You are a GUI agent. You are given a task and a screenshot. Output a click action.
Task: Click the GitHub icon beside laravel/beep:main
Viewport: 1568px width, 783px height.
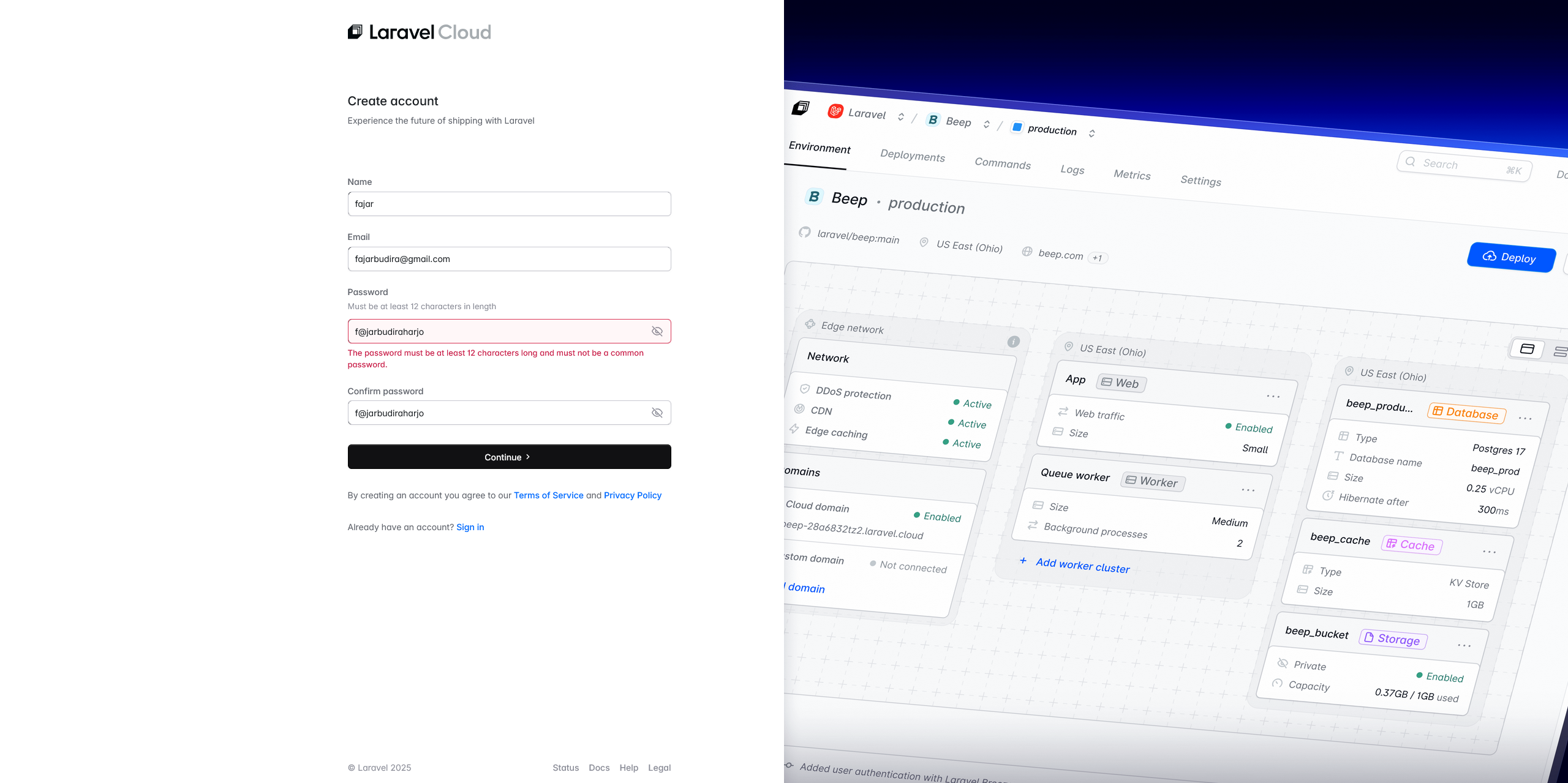tap(805, 232)
